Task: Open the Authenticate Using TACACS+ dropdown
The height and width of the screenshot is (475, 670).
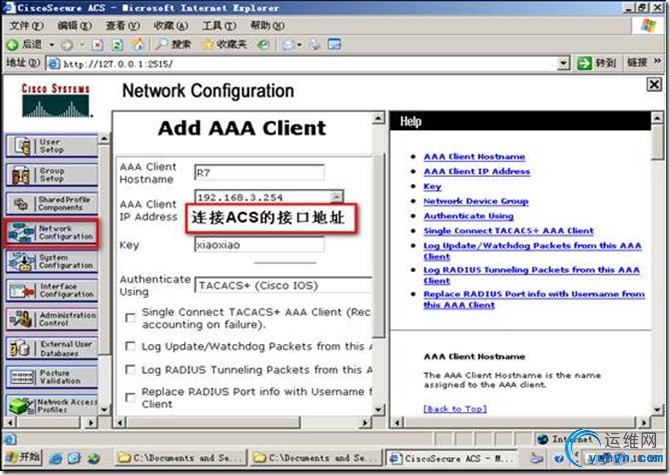Action: click(x=284, y=285)
